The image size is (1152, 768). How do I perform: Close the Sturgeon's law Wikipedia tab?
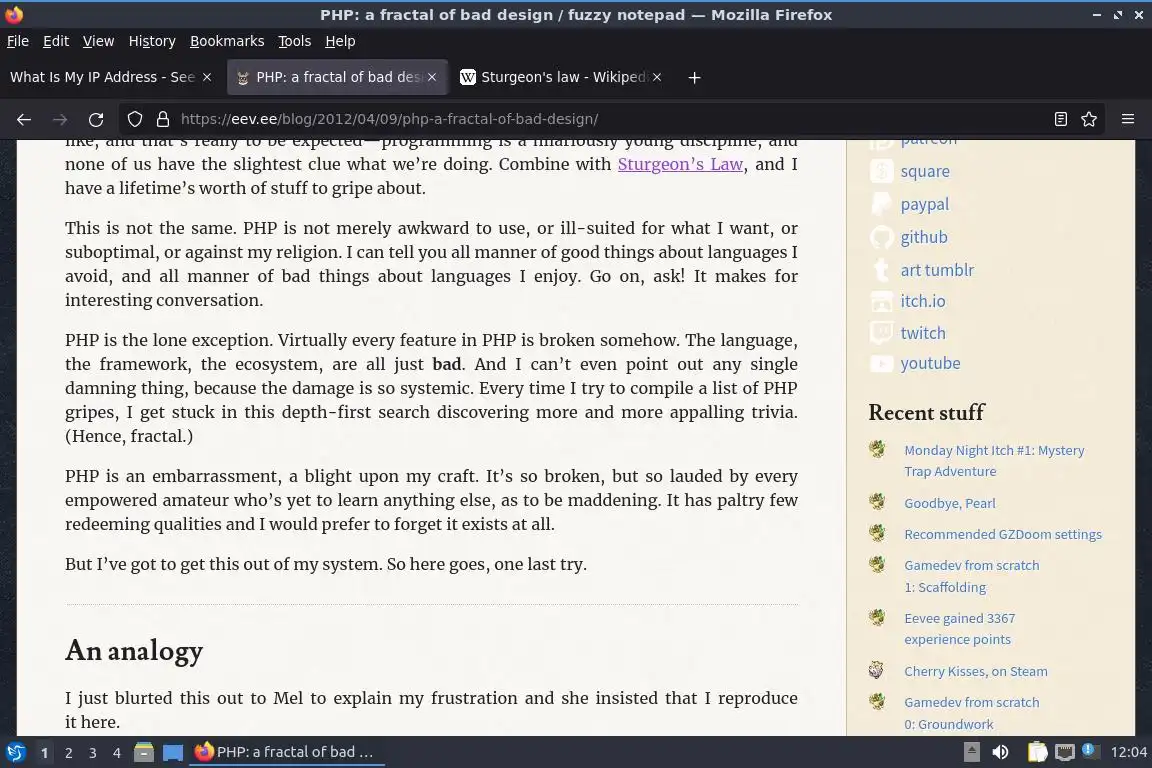point(657,77)
